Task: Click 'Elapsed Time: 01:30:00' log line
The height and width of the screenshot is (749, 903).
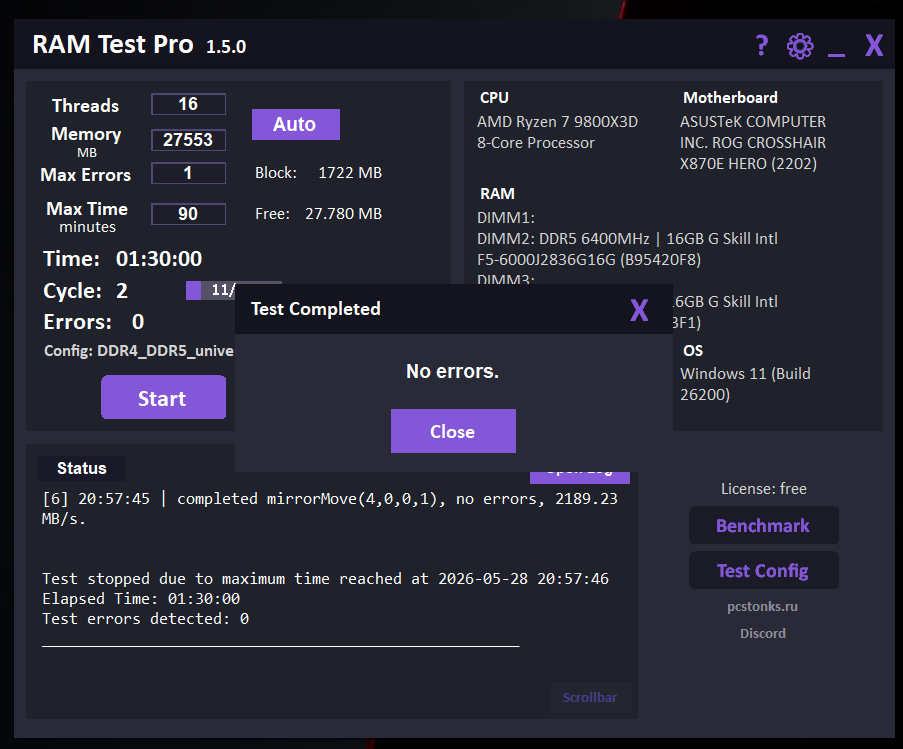Action: (x=141, y=599)
